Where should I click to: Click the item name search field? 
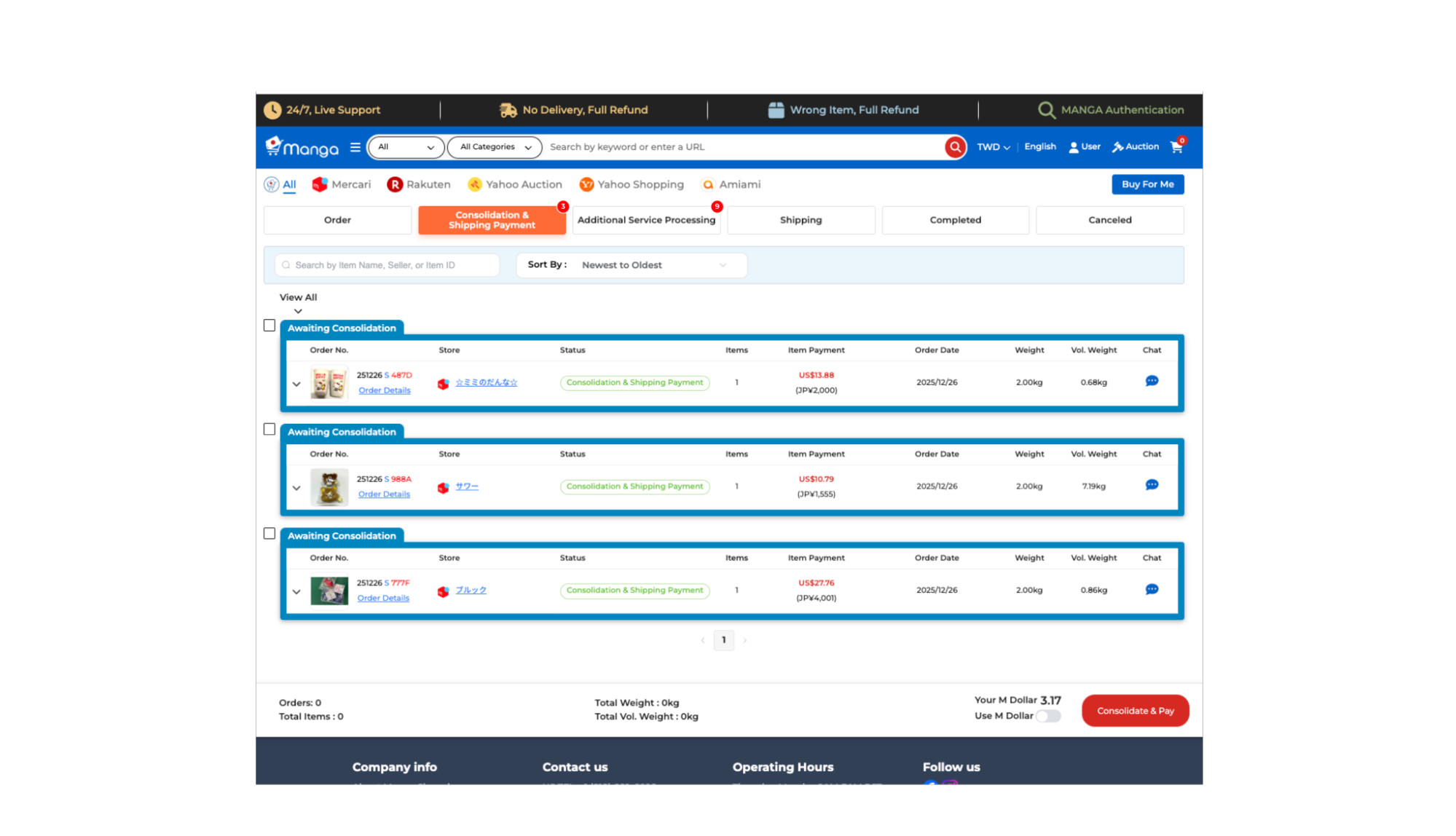[387, 265]
